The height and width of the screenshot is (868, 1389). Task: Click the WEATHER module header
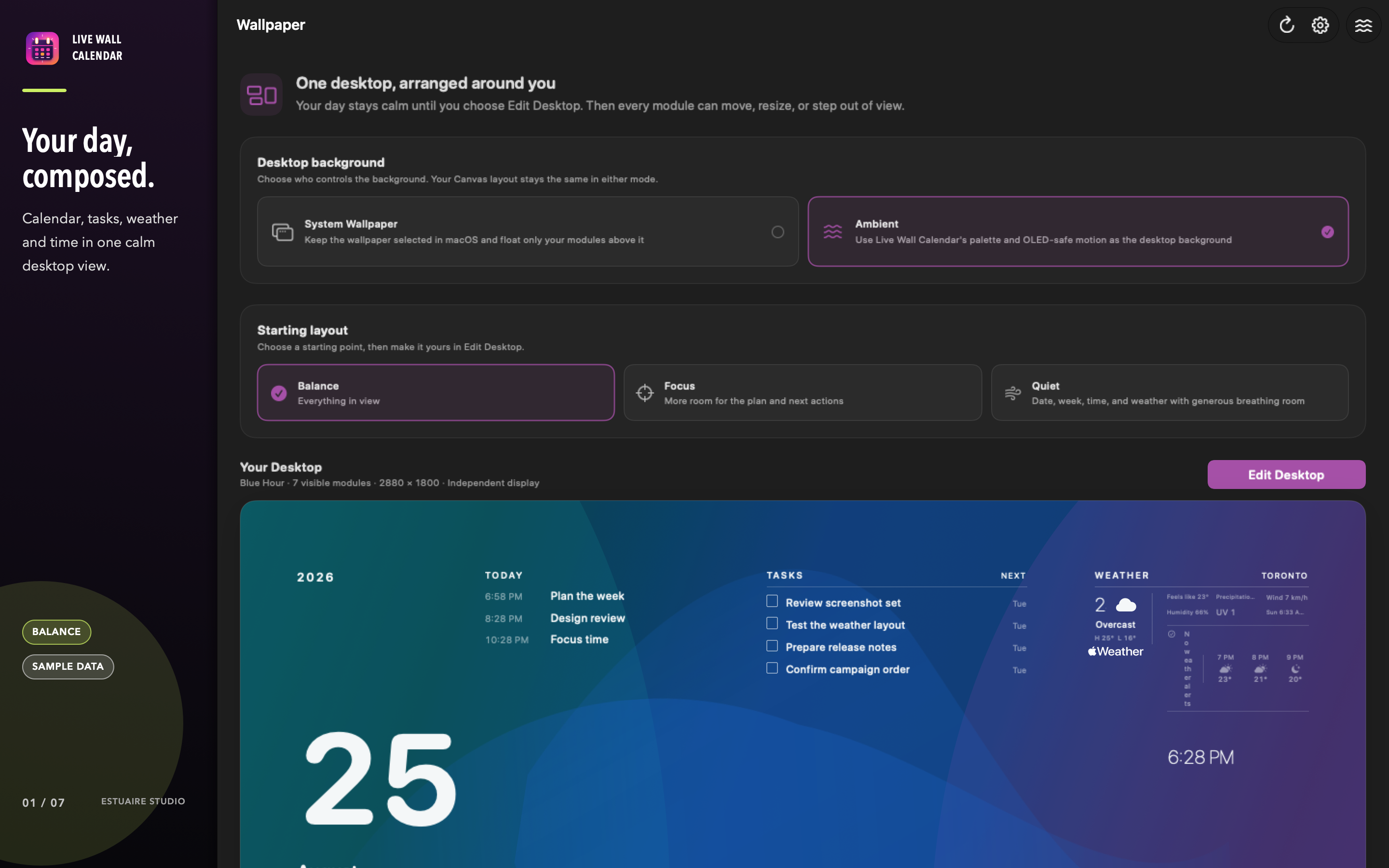(x=1121, y=575)
